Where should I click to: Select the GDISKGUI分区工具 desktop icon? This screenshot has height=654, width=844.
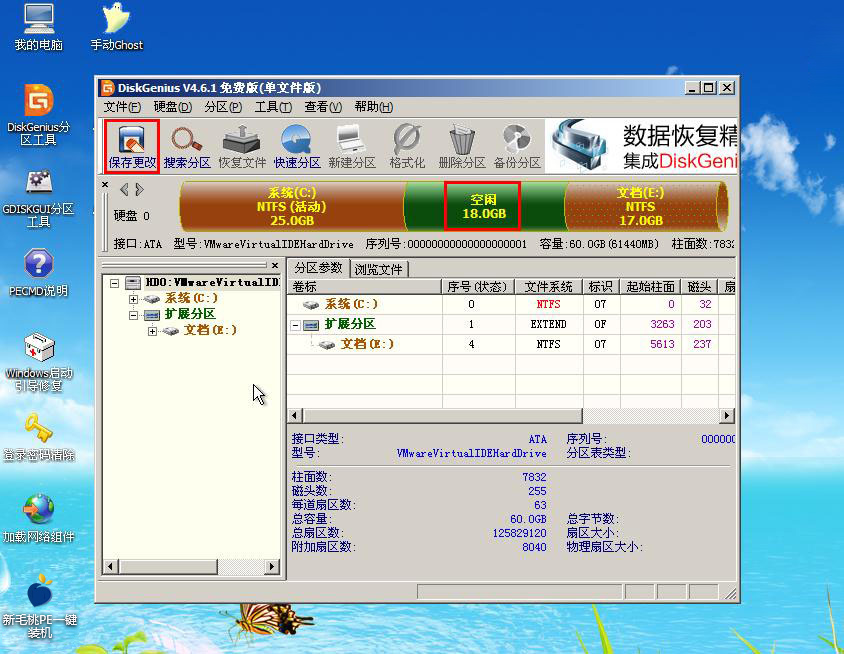38,198
